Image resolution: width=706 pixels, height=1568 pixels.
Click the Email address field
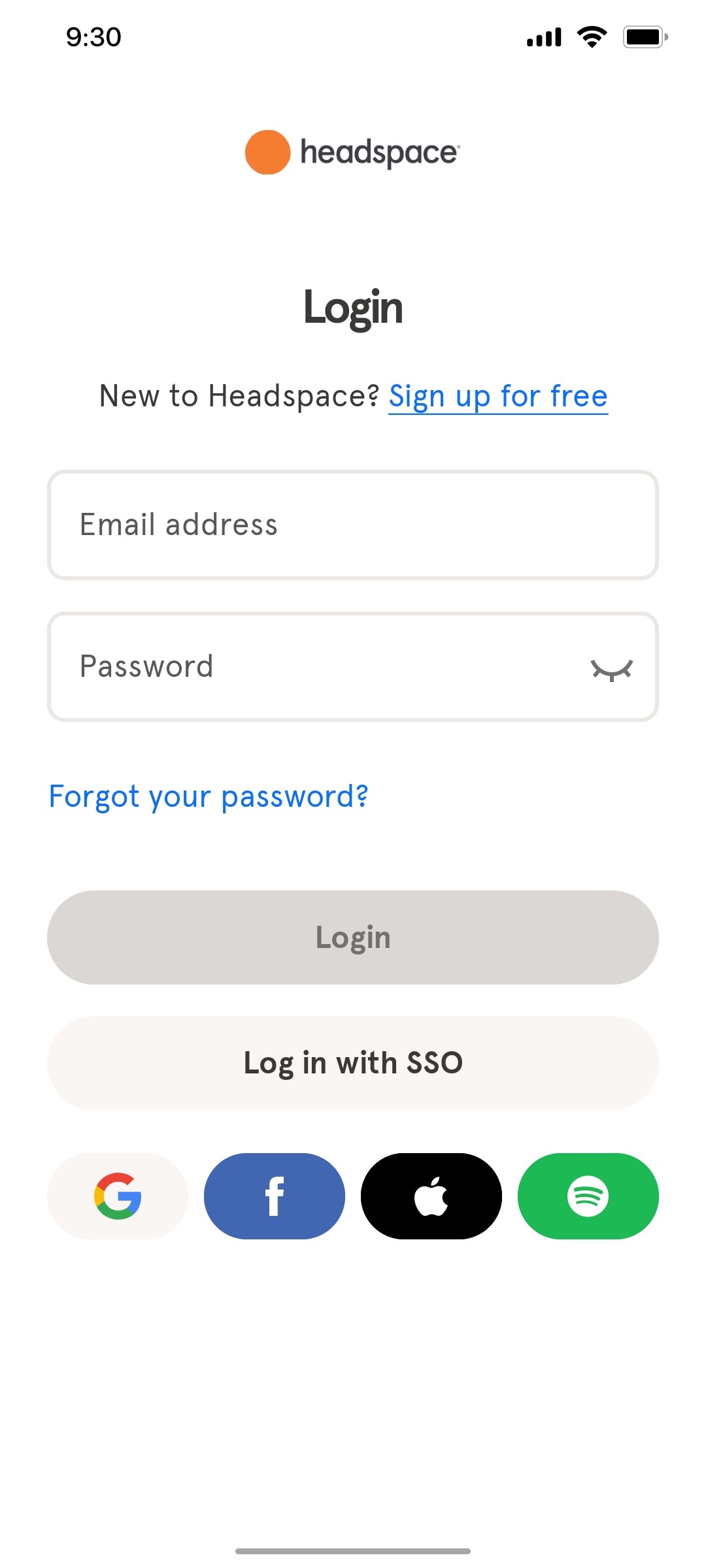(352, 525)
